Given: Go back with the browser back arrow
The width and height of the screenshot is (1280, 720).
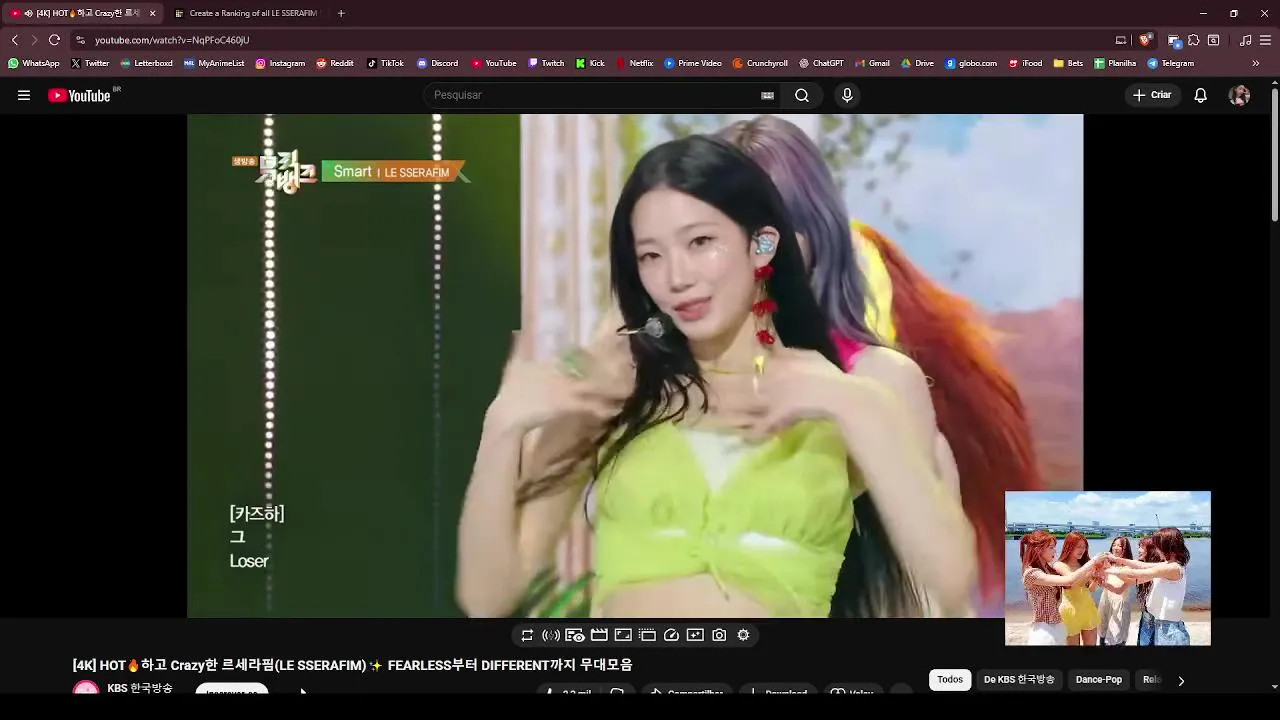Looking at the screenshot, I should (x=14, y=40).
